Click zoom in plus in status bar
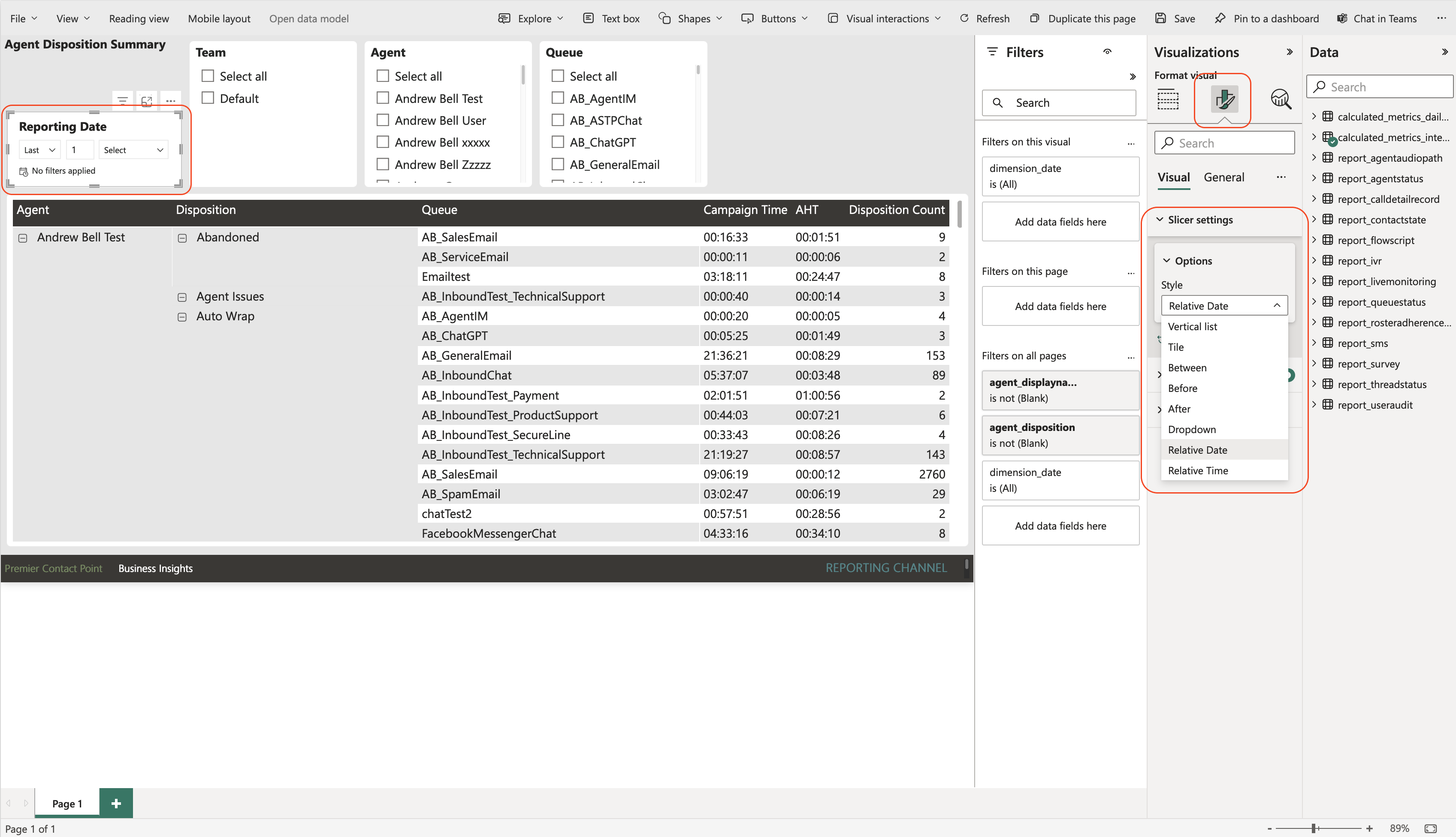1456x837 pixels. click(1369, 828)
